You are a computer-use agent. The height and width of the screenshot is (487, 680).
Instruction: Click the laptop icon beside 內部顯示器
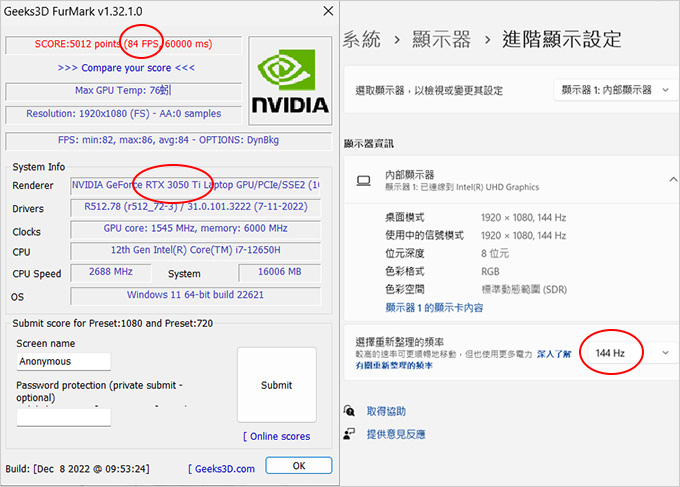tap(363, 180)
